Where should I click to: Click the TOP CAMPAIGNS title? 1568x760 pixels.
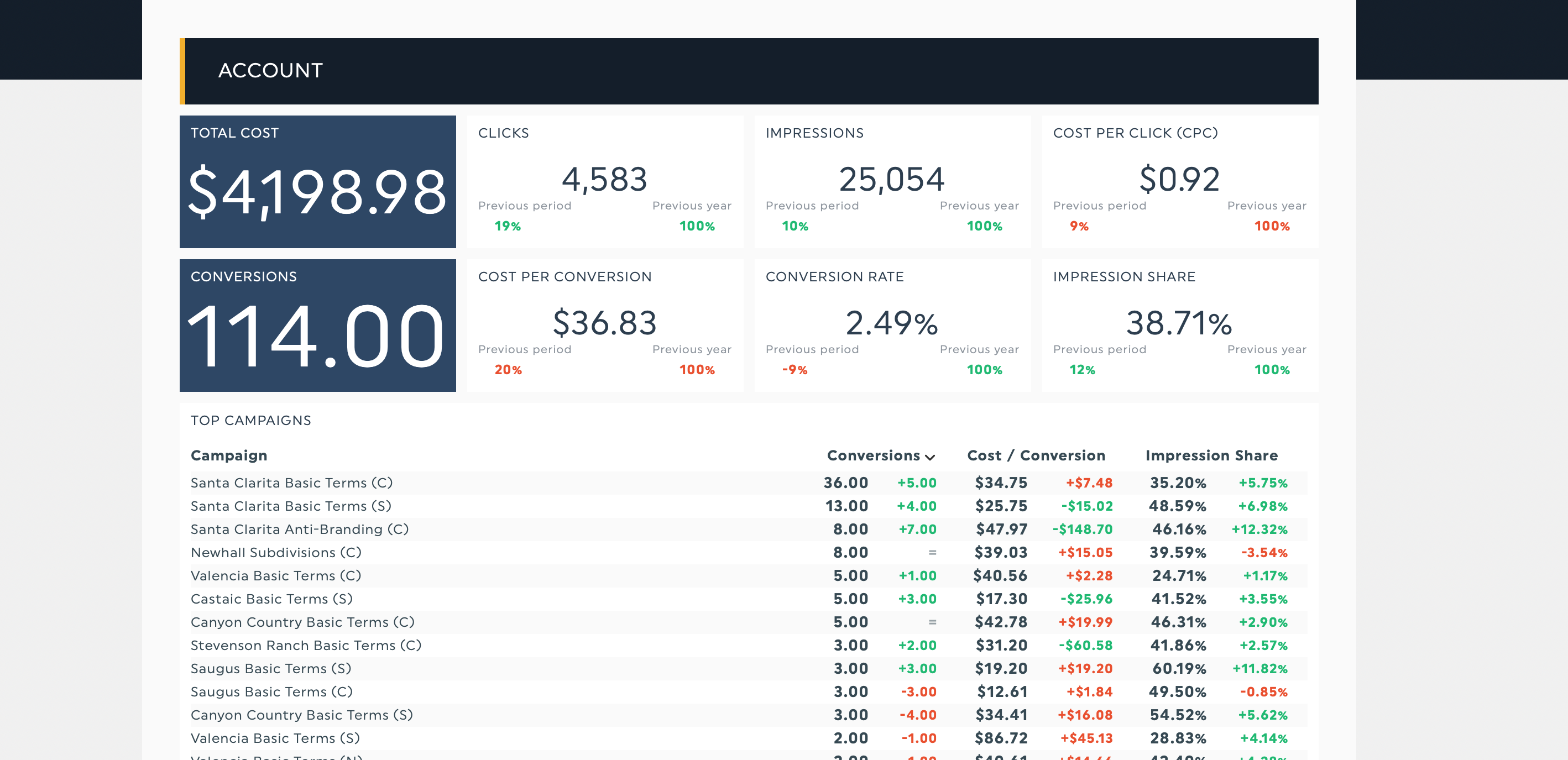point(251,421)
